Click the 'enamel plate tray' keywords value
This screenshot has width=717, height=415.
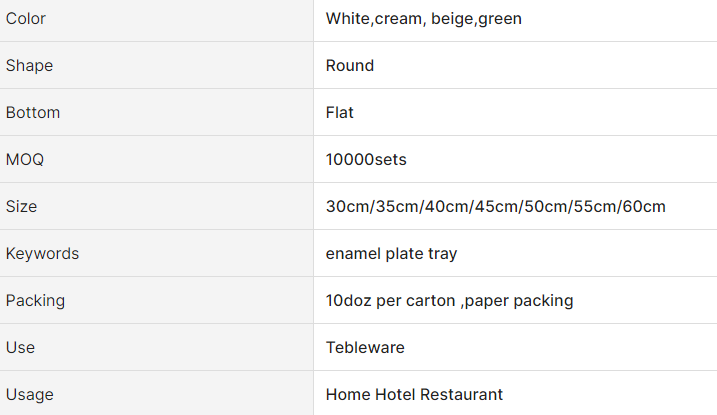tap(391, 254)
